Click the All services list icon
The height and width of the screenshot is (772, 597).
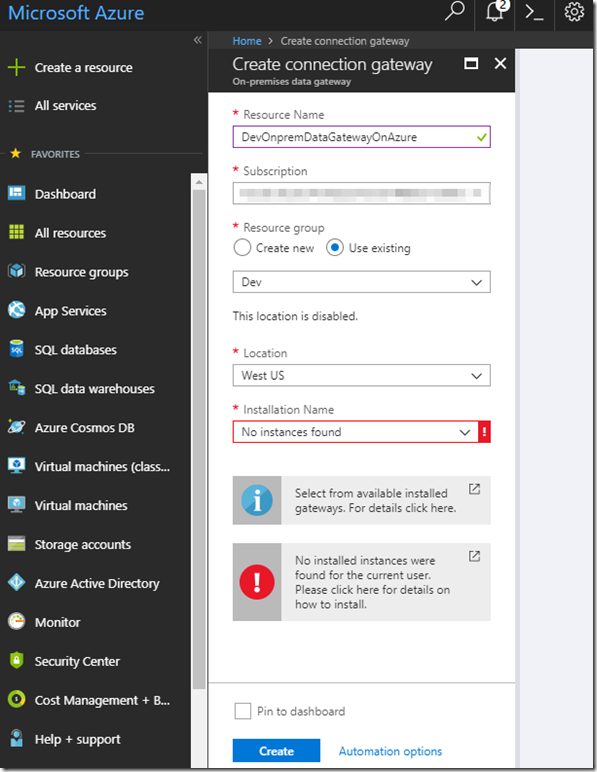(16, 106)
